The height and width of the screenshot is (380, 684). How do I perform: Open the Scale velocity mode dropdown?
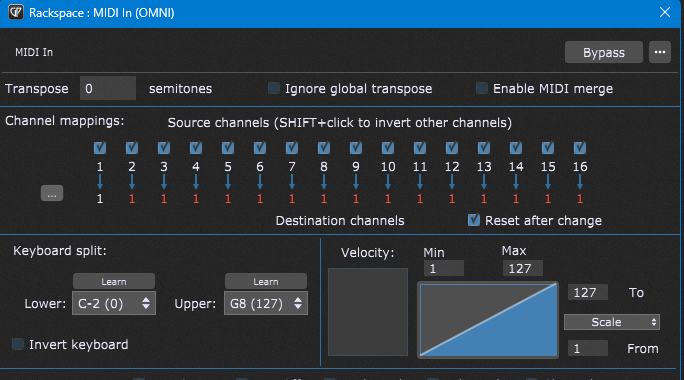pyautogui.click(x=612, y=322)
